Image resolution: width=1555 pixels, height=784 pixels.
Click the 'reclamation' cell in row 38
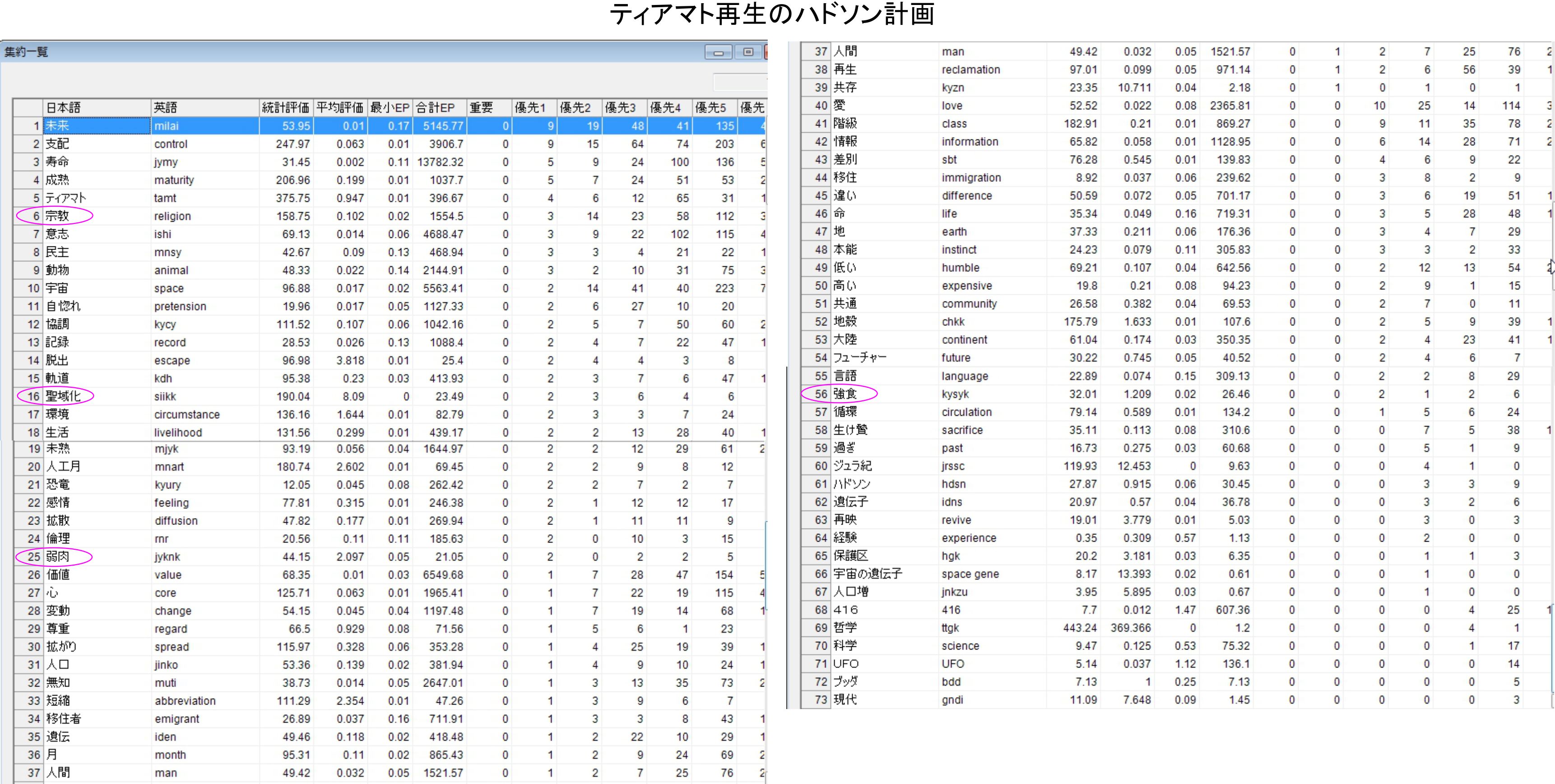click(x=970, y=70)
